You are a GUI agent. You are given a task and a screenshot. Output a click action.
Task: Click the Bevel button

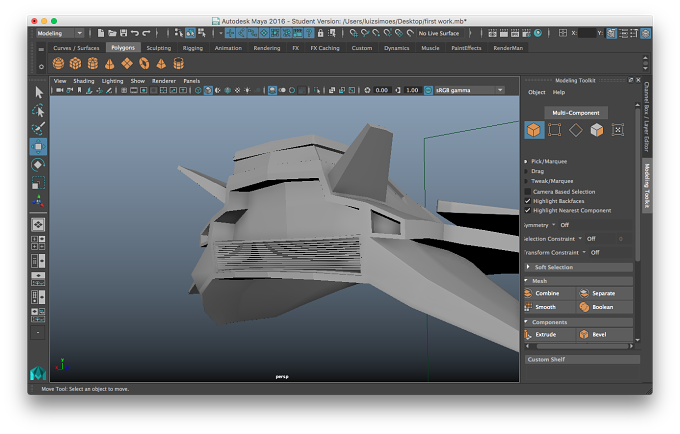pyautogui.click(x=605, y=335)
